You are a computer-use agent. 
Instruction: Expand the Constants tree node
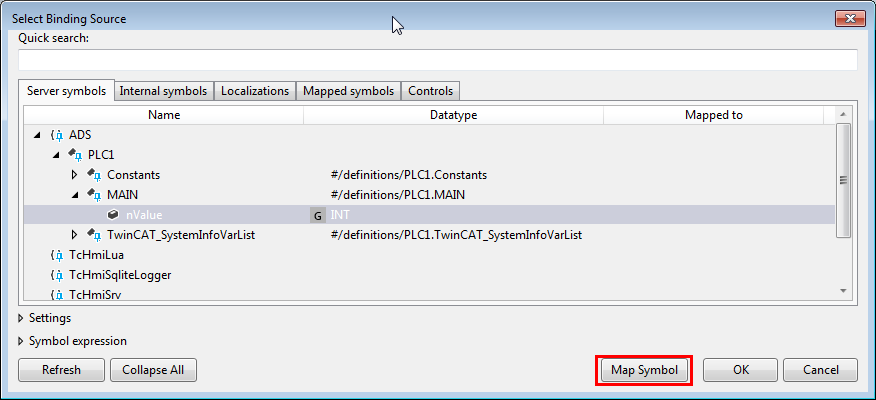point(75,175)
